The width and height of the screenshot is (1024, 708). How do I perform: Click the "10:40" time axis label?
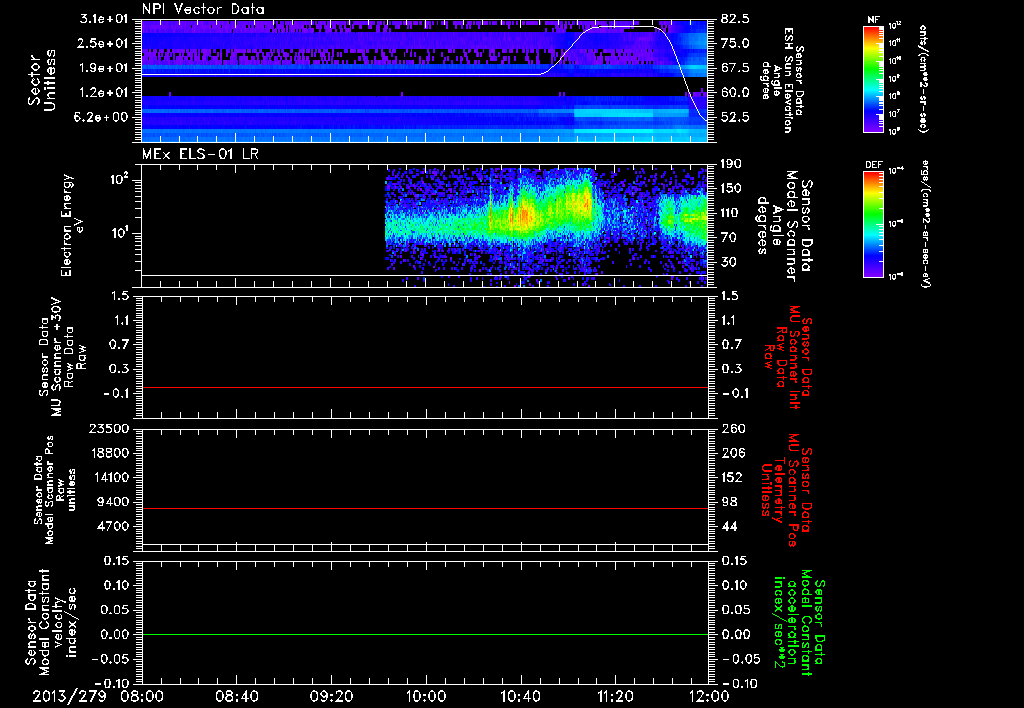click(520, 696)
